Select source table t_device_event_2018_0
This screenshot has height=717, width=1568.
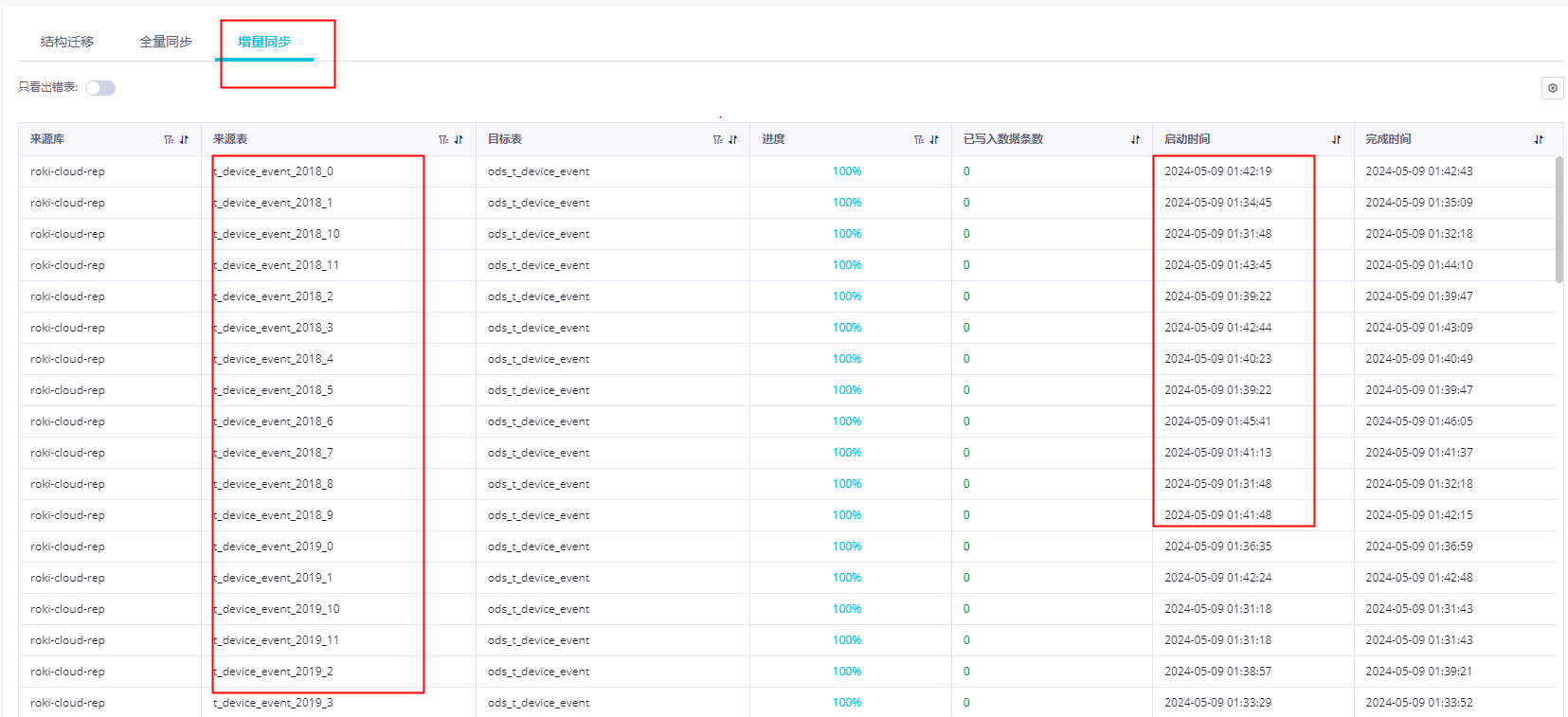273,171
